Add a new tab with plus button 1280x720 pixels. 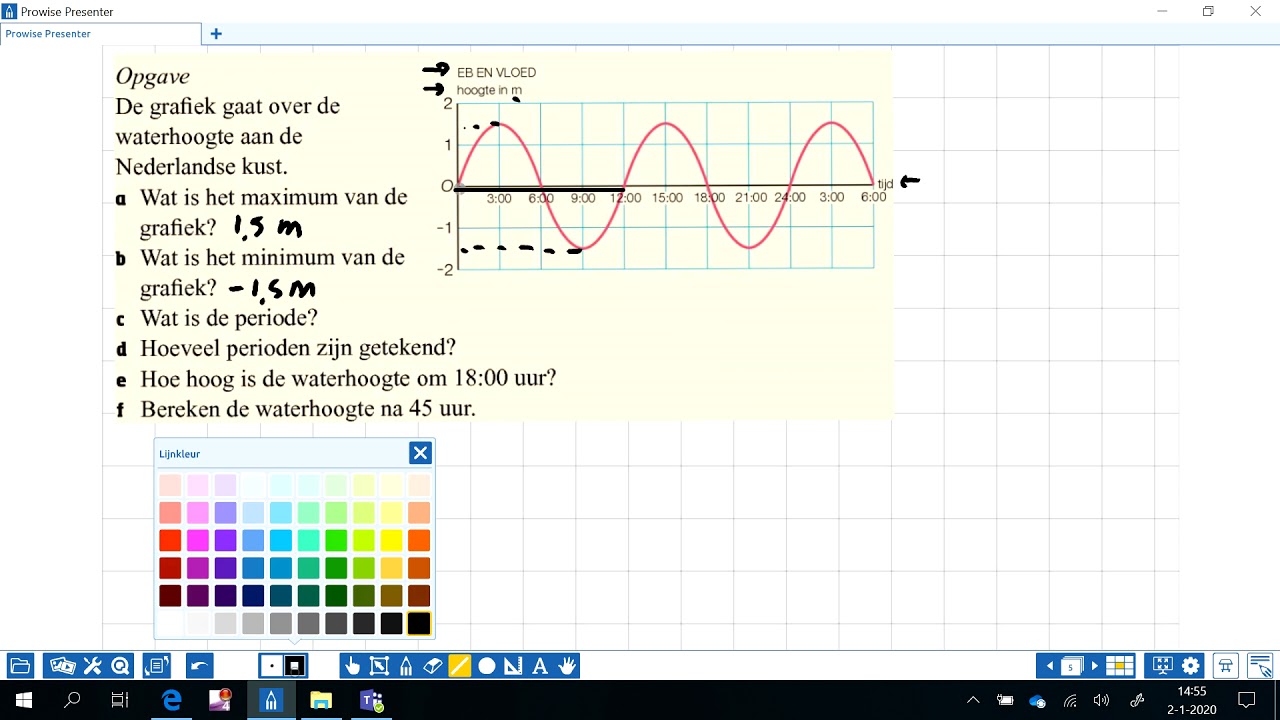click(216, 34)
